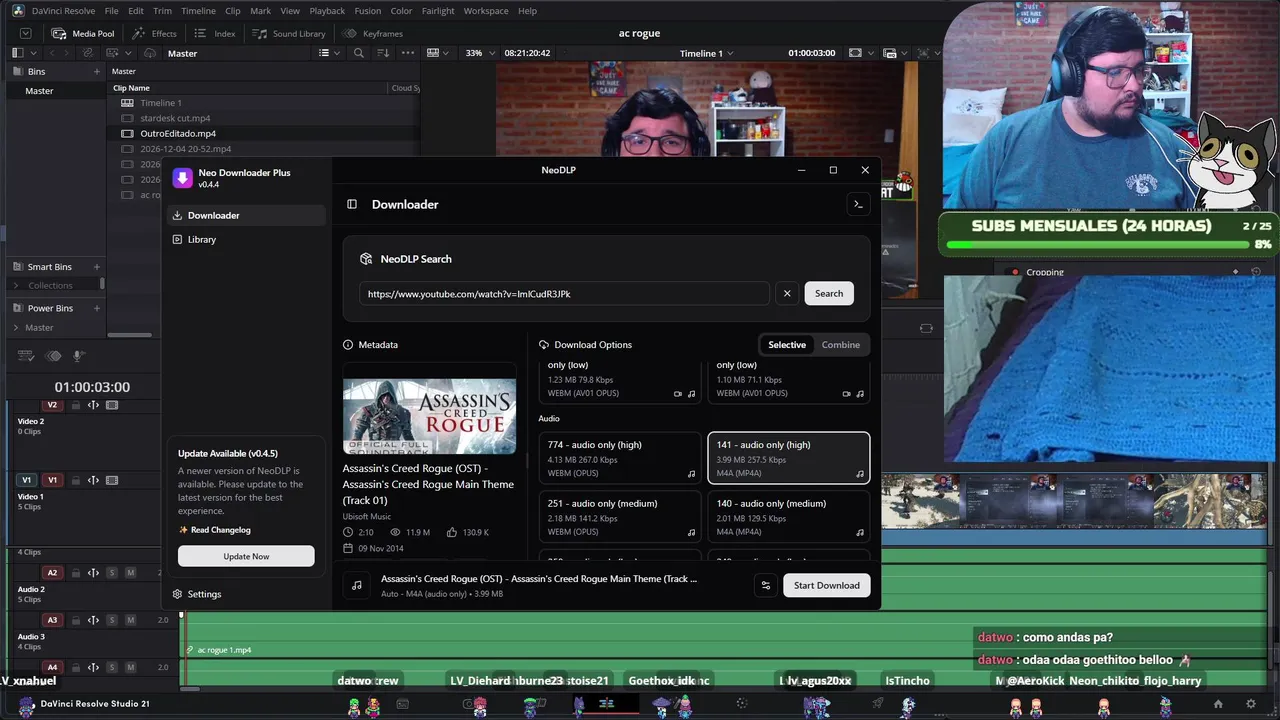Disable the Video 1 track

pos(112,480)
